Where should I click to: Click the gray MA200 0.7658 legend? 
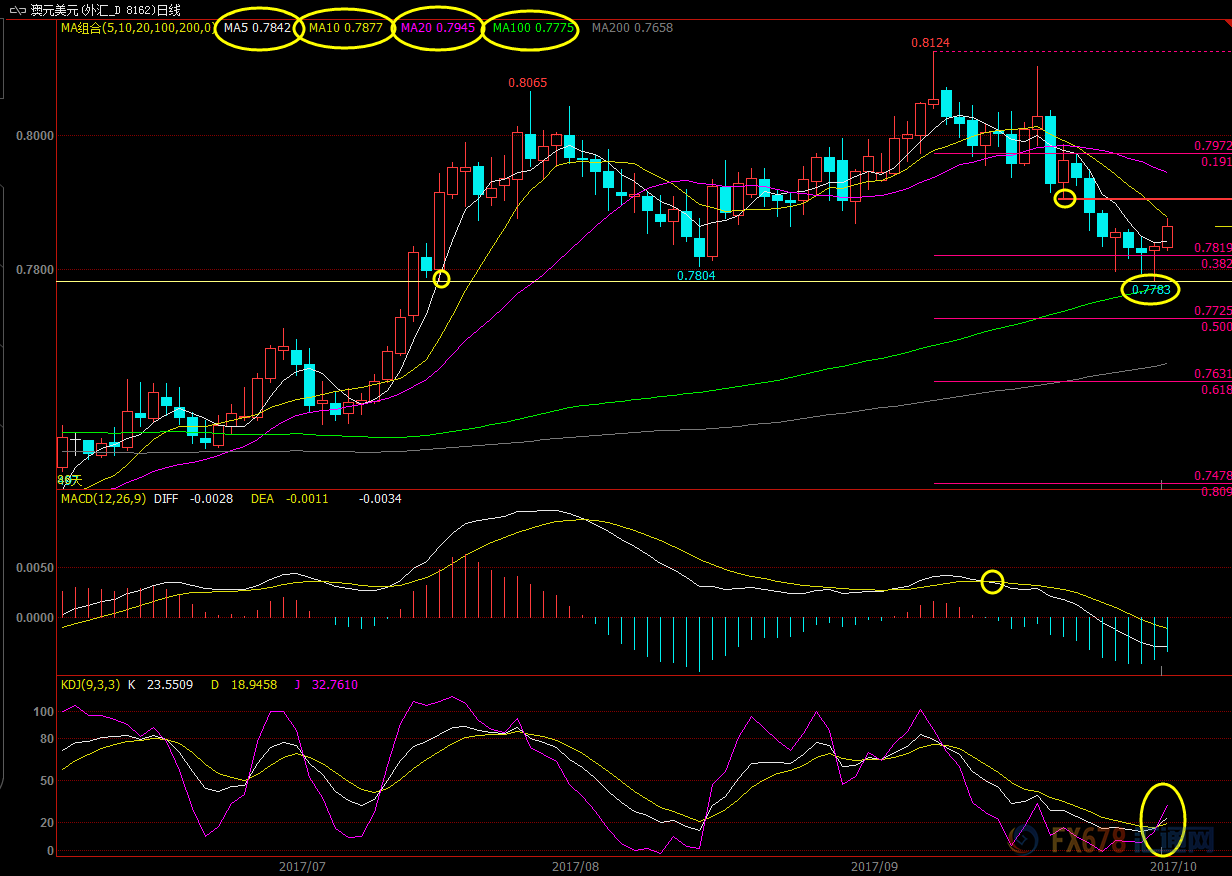632,28
